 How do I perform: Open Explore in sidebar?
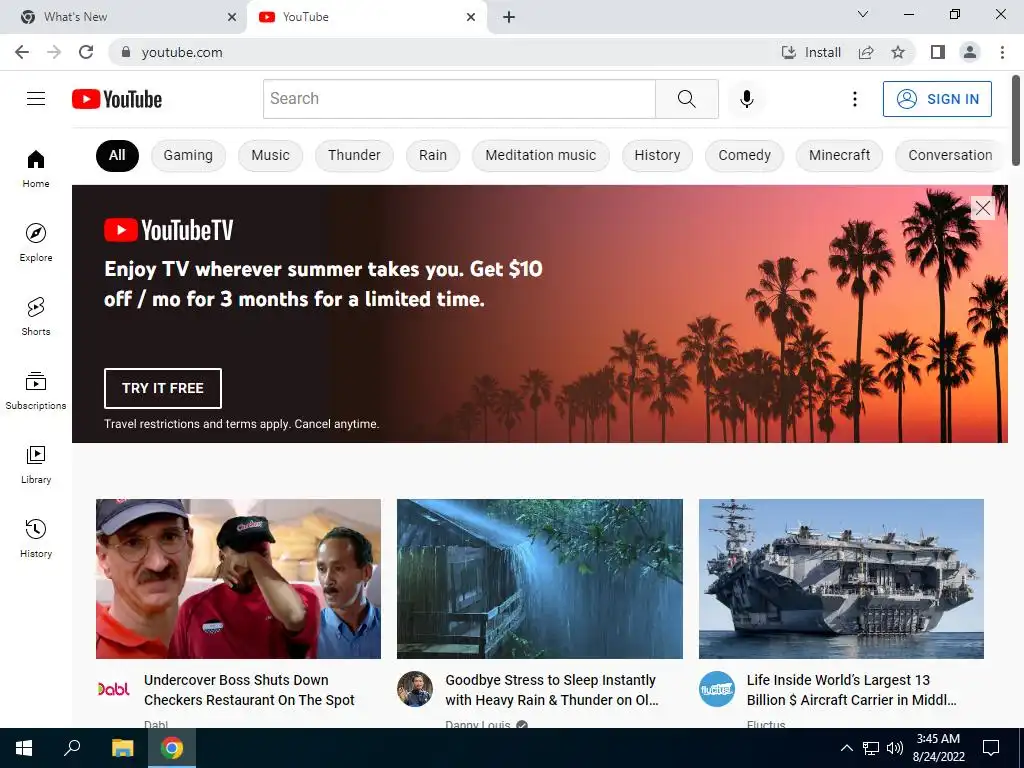click(x=36, y=242)
